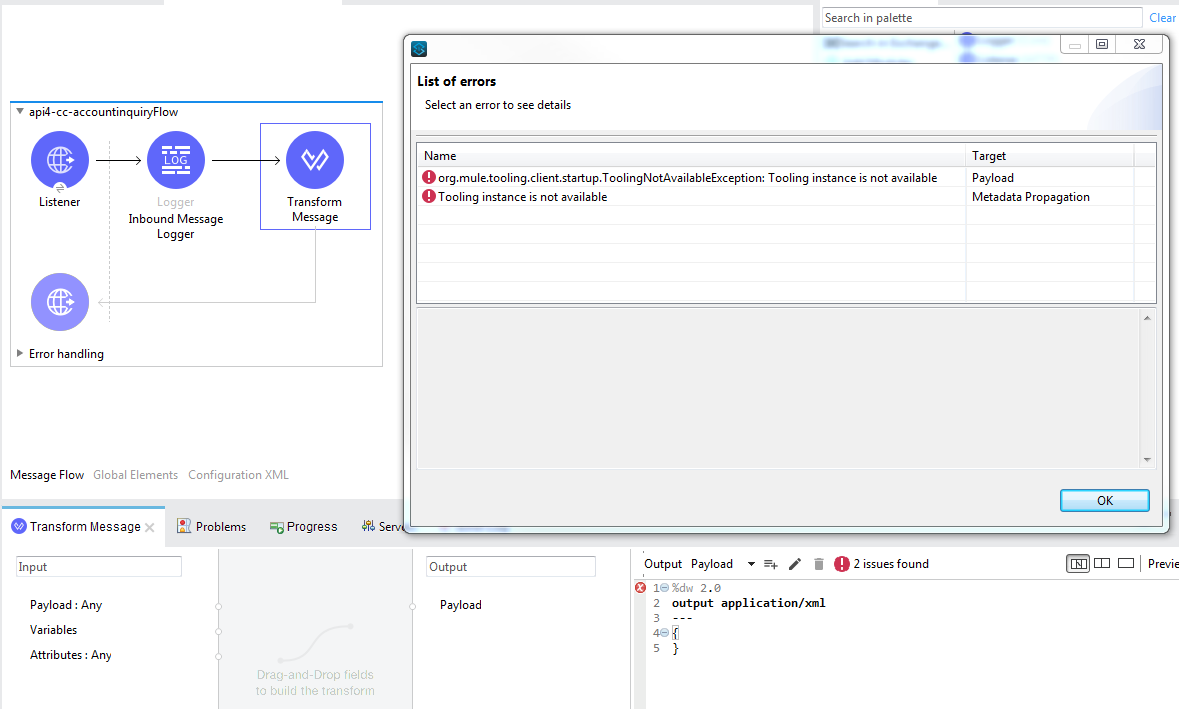Viewport: 1179px width, 709px height.
Task: Switch to graphics and source split view
Action: coord(1077,564)
